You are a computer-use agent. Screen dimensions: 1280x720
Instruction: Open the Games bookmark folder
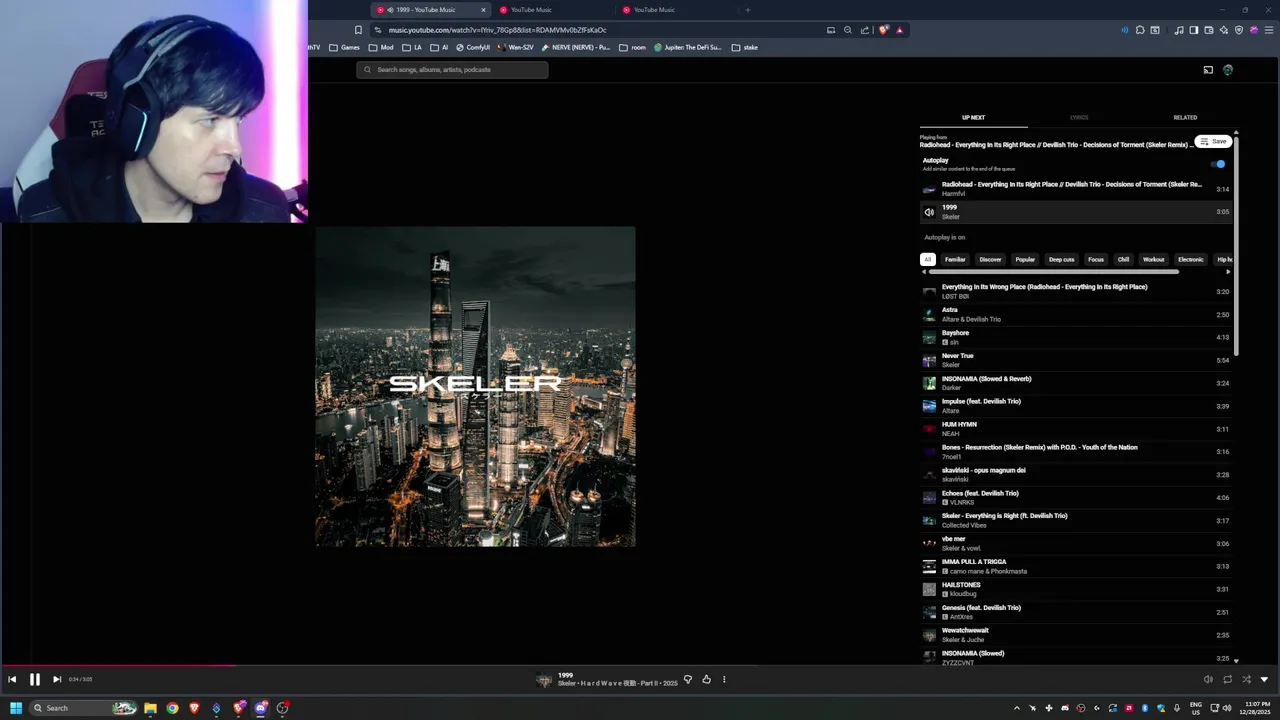344,47
